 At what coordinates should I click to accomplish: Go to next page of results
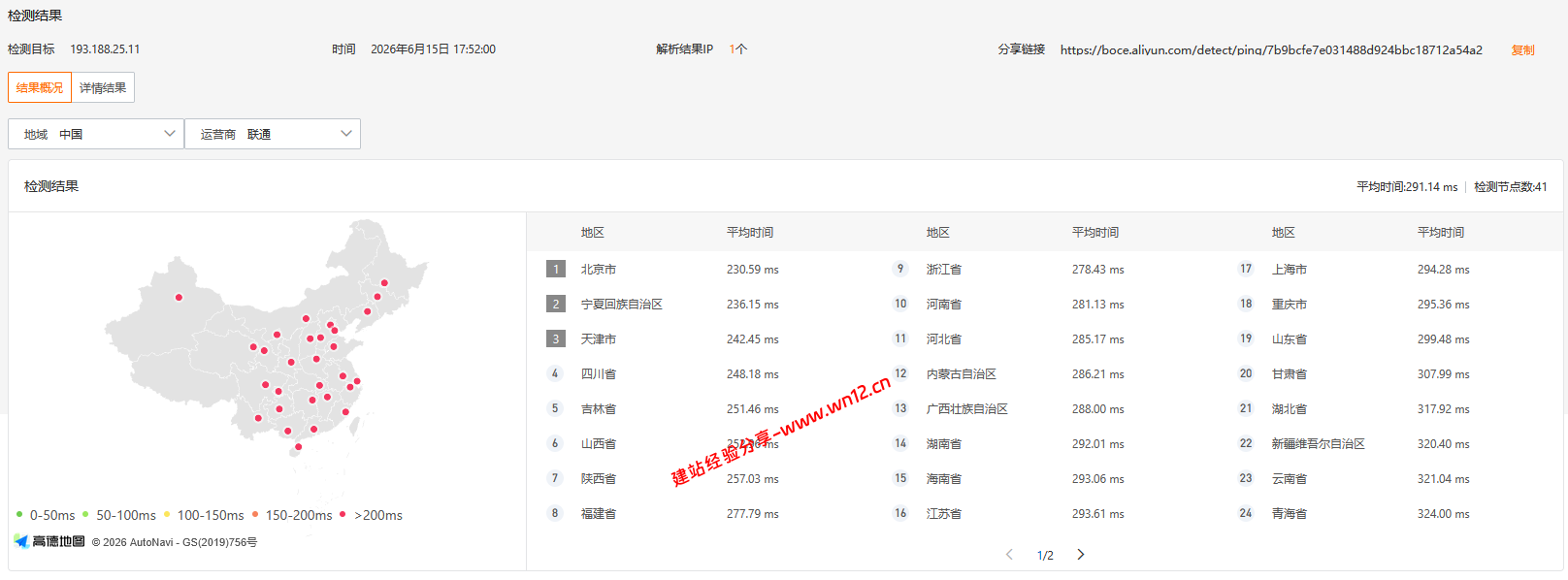1081,555
